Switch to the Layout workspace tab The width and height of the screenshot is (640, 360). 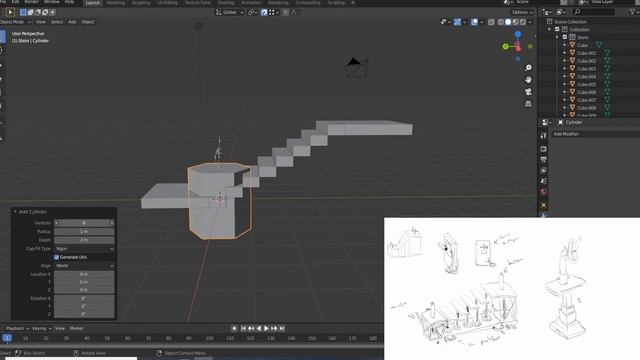93,3
